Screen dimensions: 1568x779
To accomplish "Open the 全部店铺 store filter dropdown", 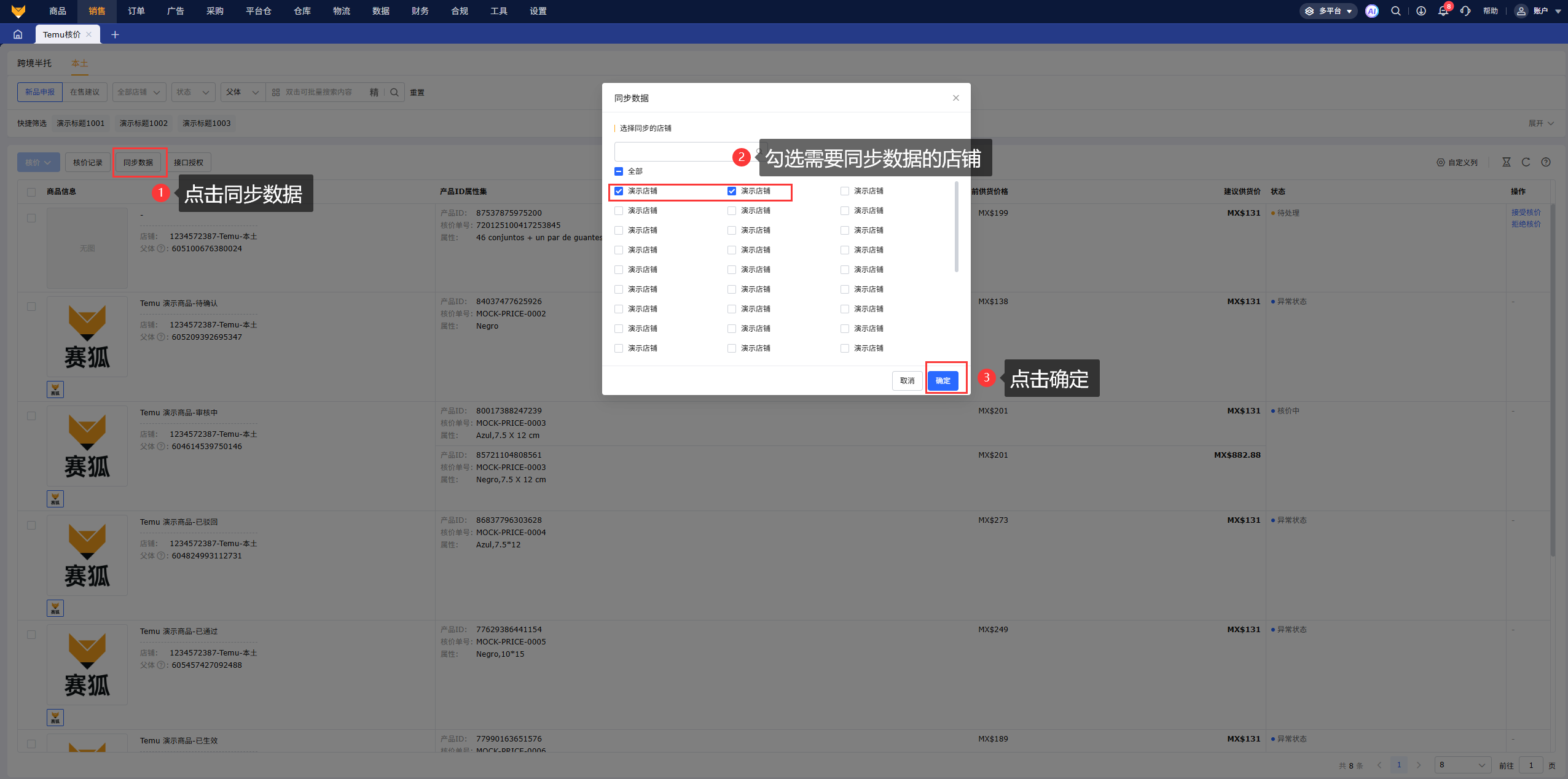I will click(x=139, y=92).
